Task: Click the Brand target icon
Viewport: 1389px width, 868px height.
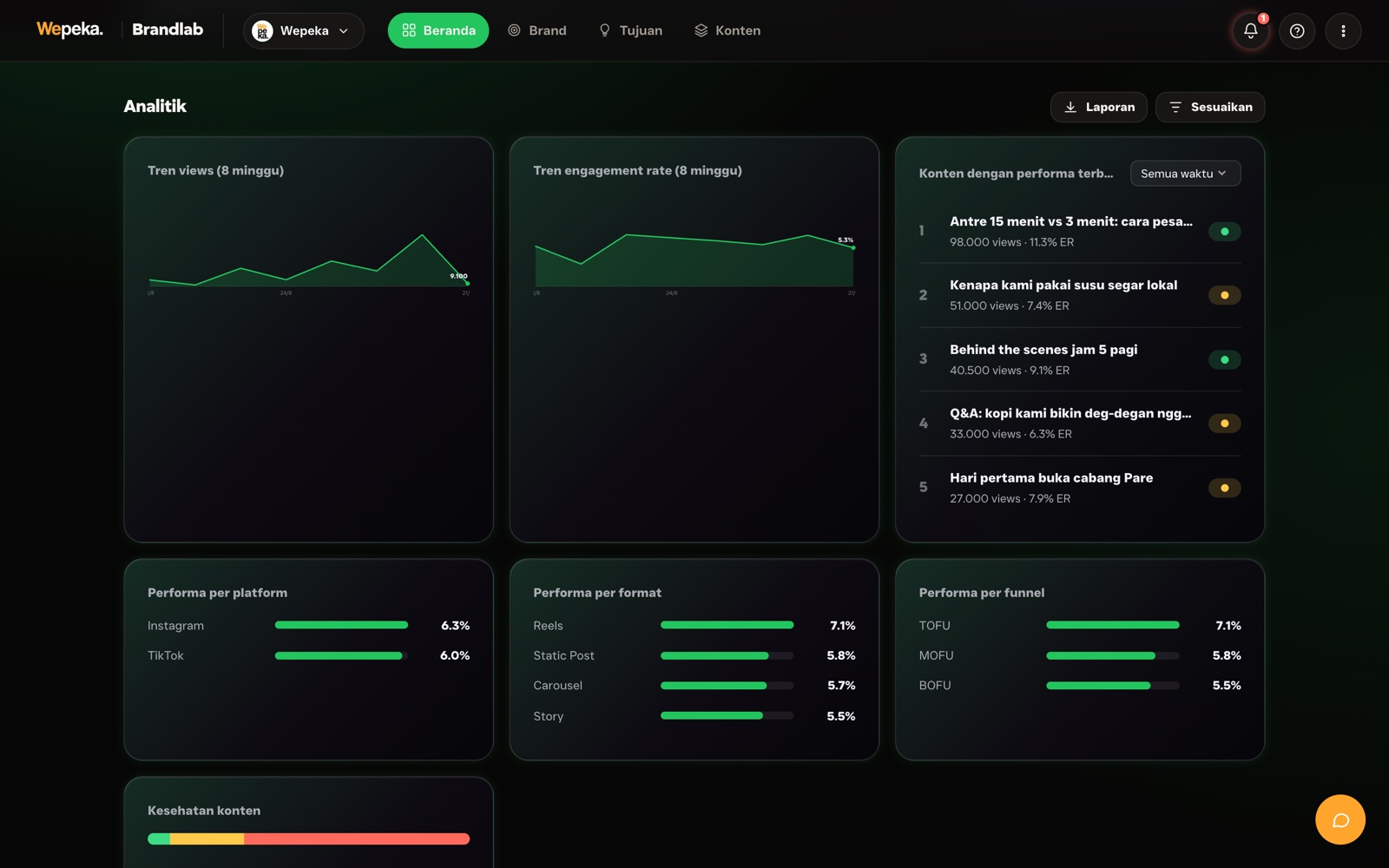Action: (514, 30)
